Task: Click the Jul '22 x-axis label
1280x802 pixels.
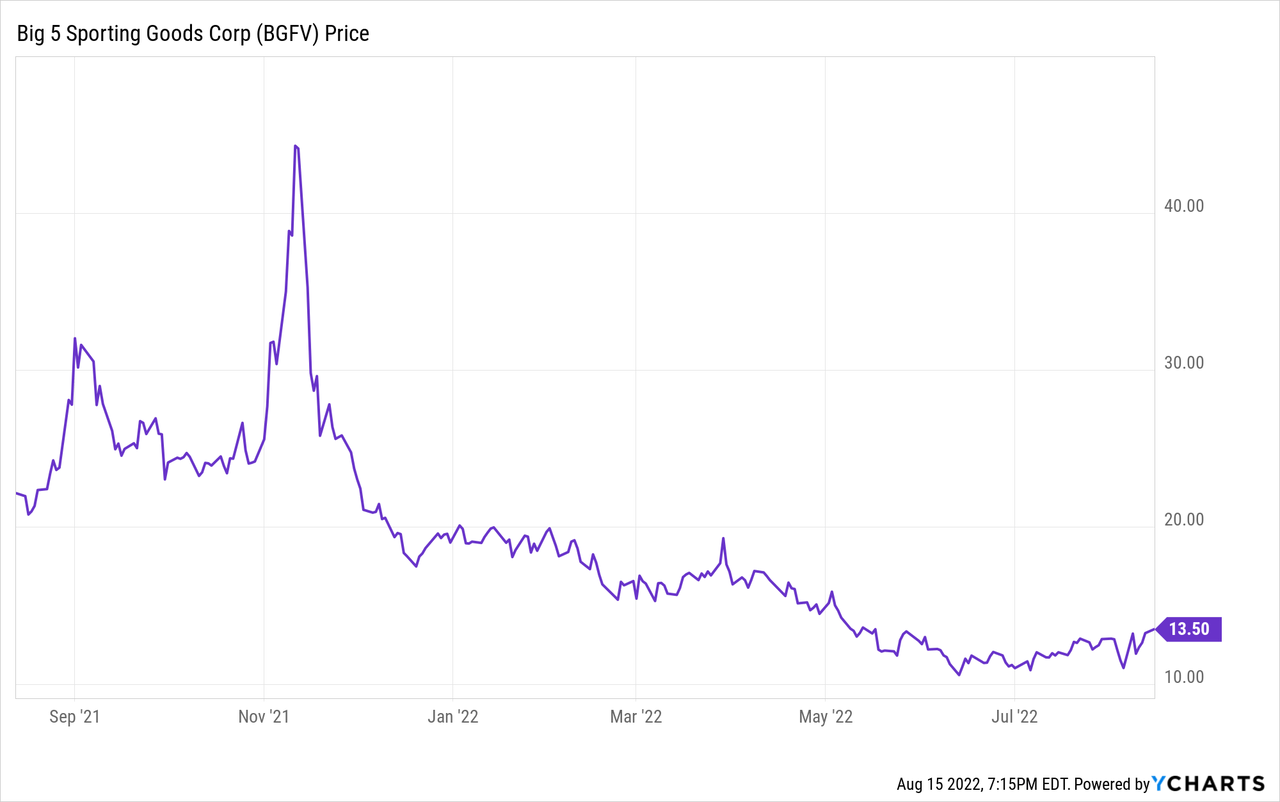Action: [1015, 717]
